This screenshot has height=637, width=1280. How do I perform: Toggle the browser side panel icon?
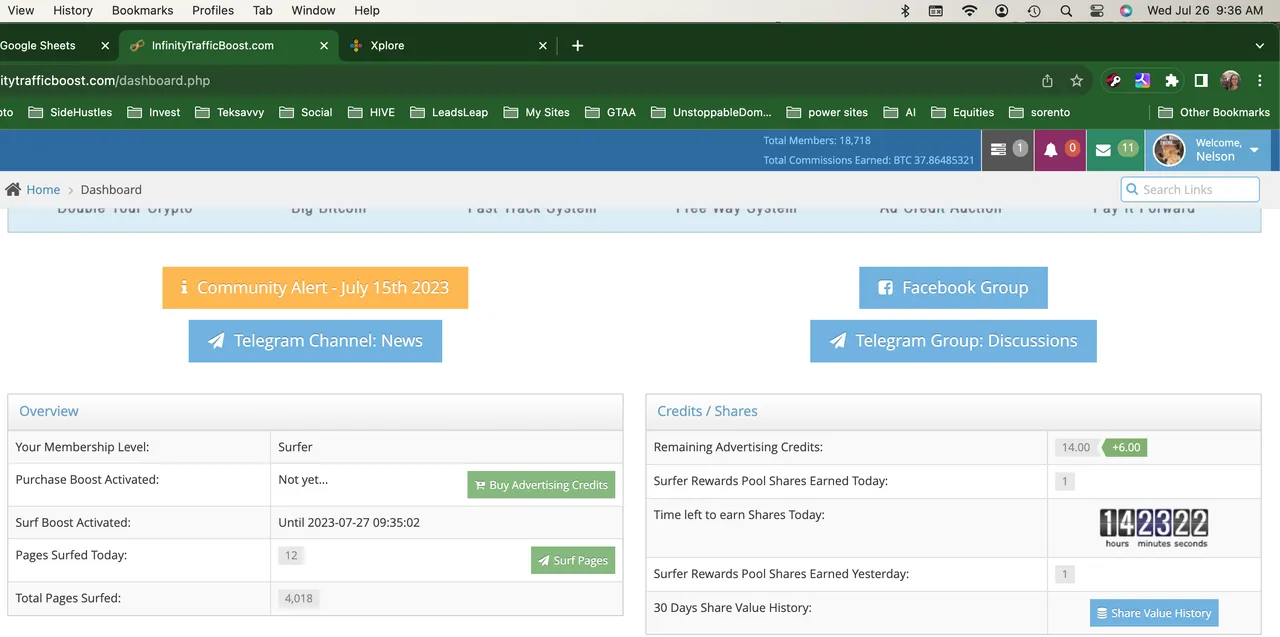pos(1201,80)
